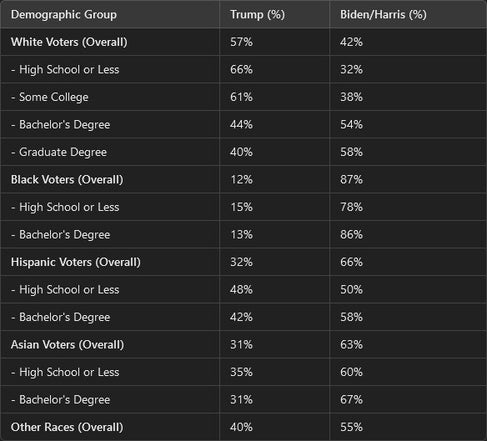Select the 63% Biden/Harris value for Asian Voters

(351, 345)
